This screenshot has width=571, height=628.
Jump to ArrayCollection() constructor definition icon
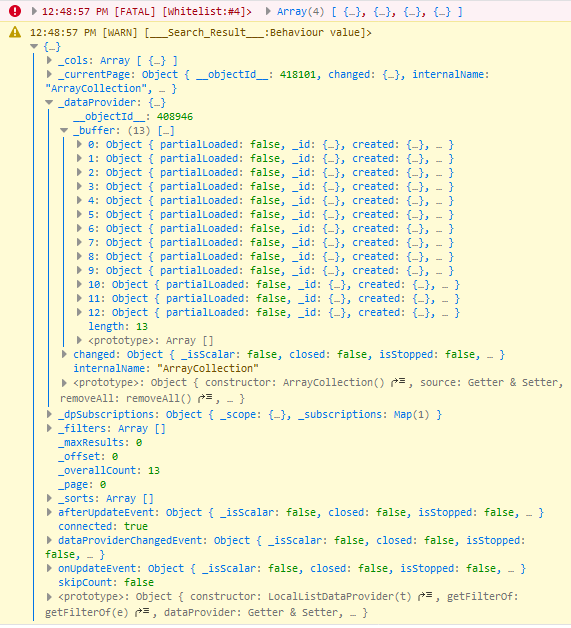[398, 382]
